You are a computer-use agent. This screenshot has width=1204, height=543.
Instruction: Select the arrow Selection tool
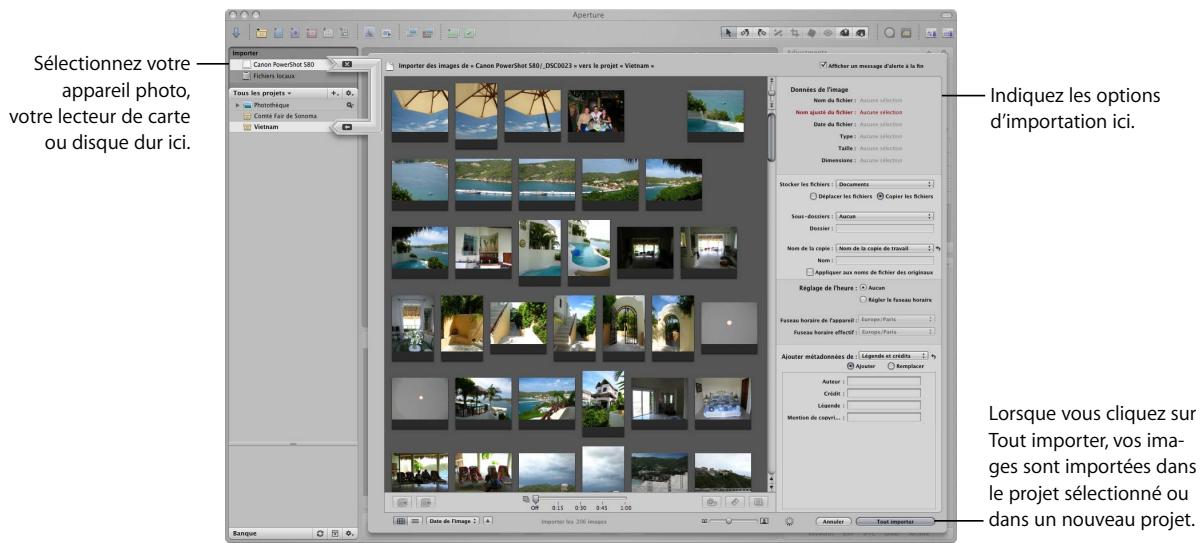(730, 33)
